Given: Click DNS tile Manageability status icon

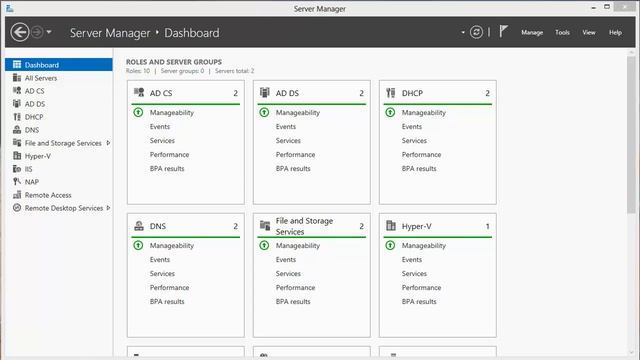Looking at the screenshot, I should click(138, 245).
